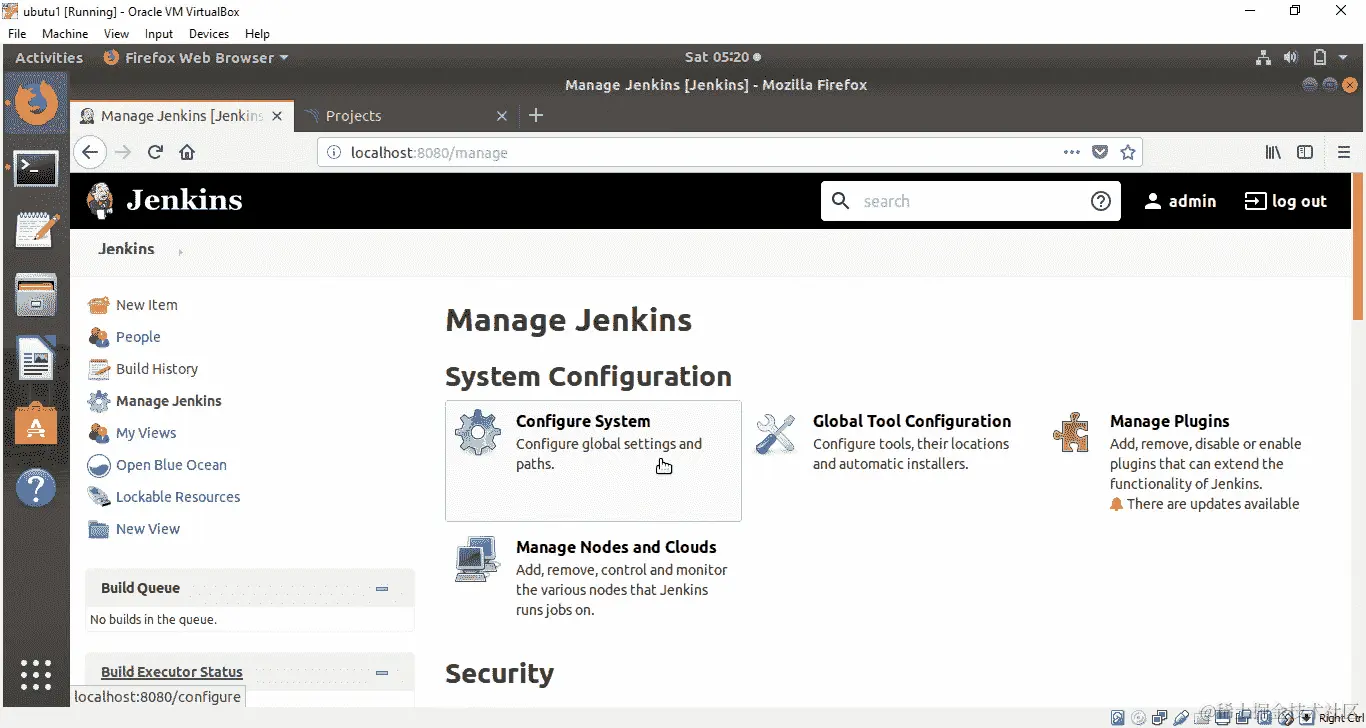Click the Manage Nodes and Clouds computer icon

(478, 559)
